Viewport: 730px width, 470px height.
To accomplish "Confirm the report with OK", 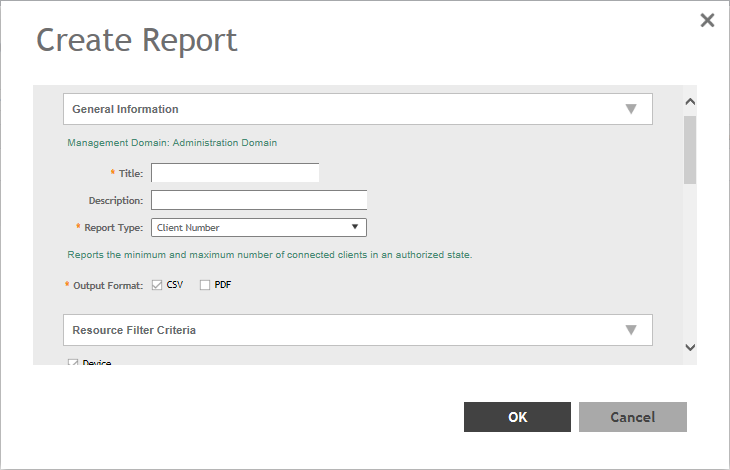I will tap(517, 417).
